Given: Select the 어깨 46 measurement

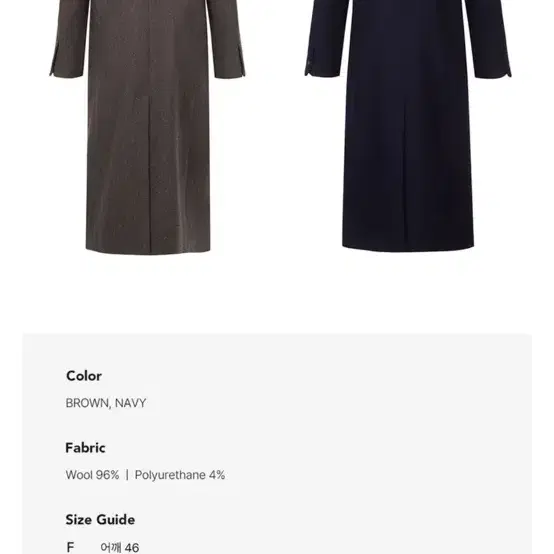Looking at the screenshot, I should tap(120, 548).
